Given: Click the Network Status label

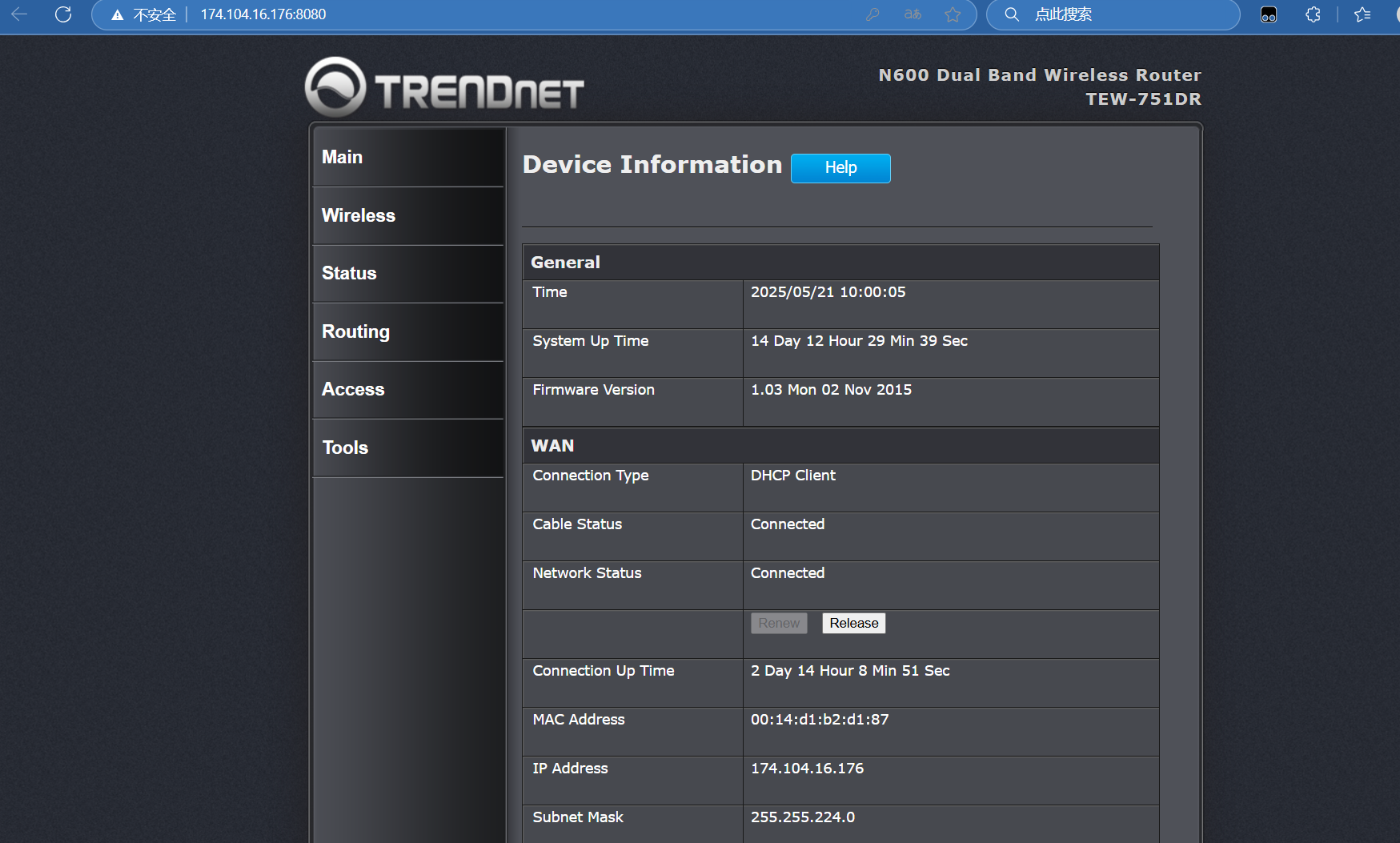Looking at the screenshot, I should 587,573.
